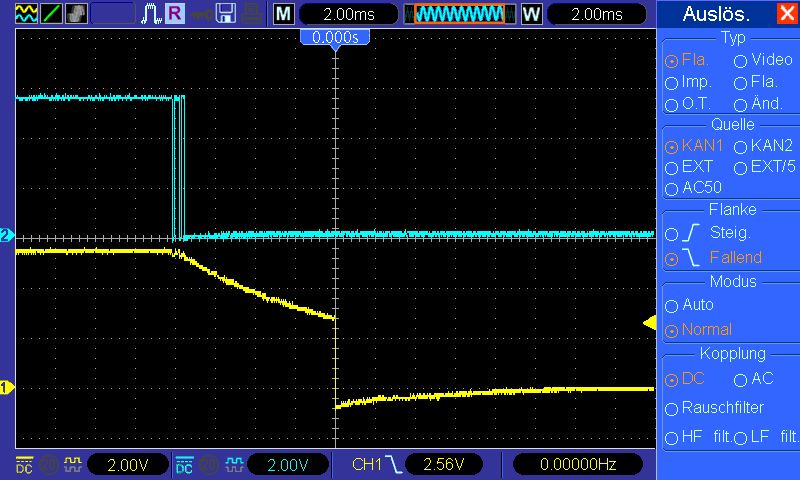
Task: Click the yellow-cyan waveform icon in toolbar
Action: 27,14
